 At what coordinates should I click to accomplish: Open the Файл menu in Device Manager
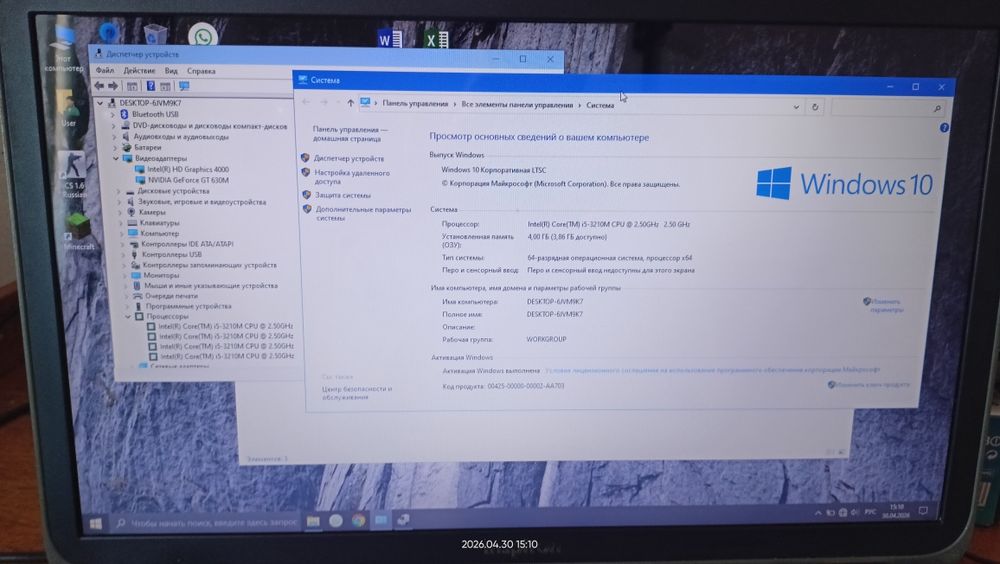pyautogui.click(x=105, y=70)
